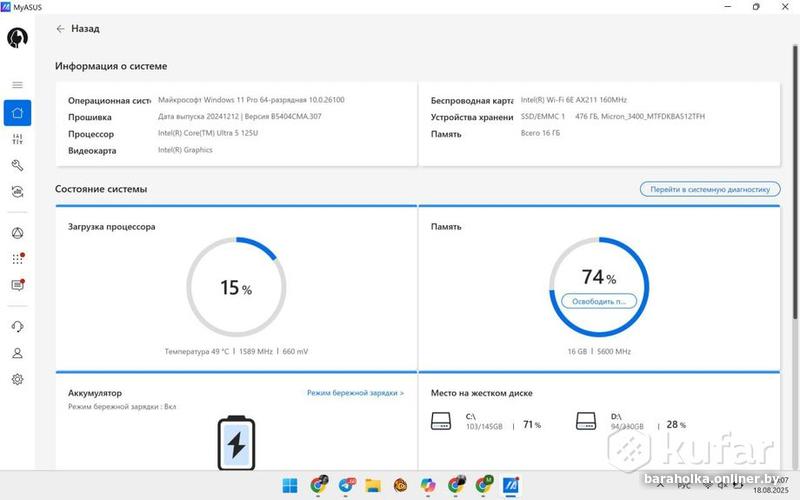Click the Информация о системе heading
This screenshot has width=800, height=500.
tap(111, 66)
